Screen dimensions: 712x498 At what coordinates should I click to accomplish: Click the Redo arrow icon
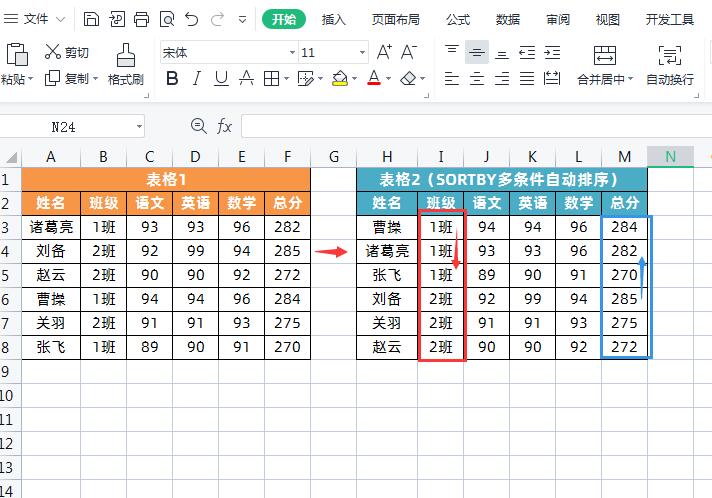(x=217, y=19)
